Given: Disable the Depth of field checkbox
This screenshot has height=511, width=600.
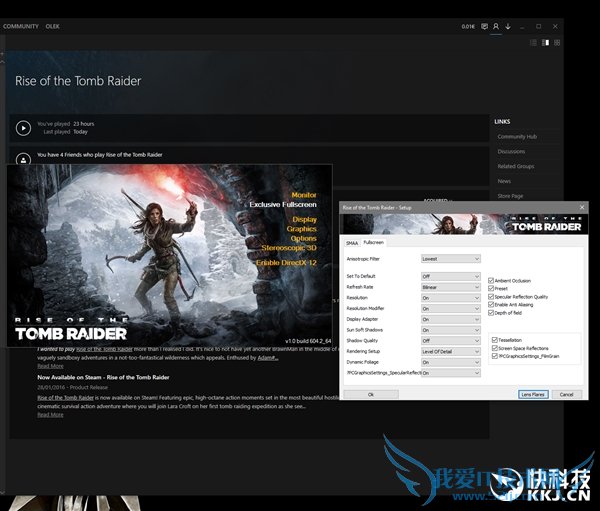Looking at the screenshot, I should 492,313.
